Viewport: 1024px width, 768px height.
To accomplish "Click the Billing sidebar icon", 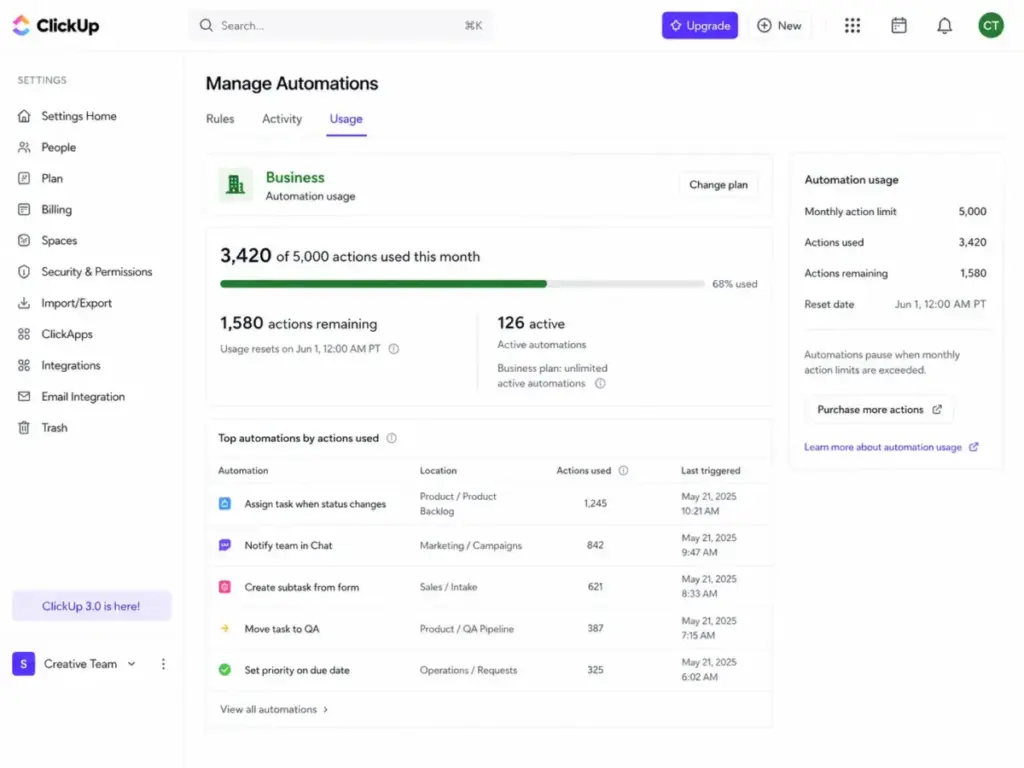I will click(24, 210).
